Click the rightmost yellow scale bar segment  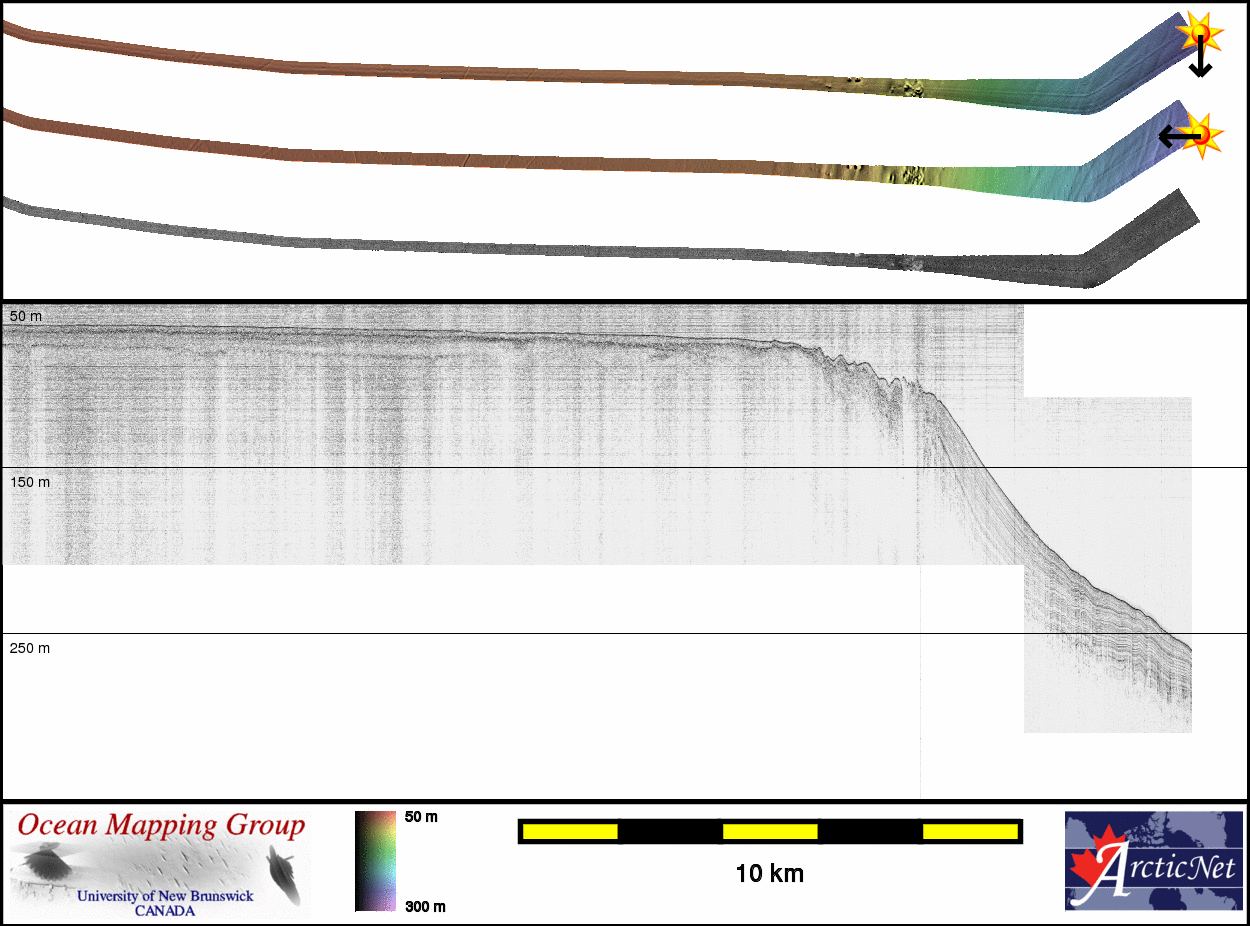tap(969, 831)
